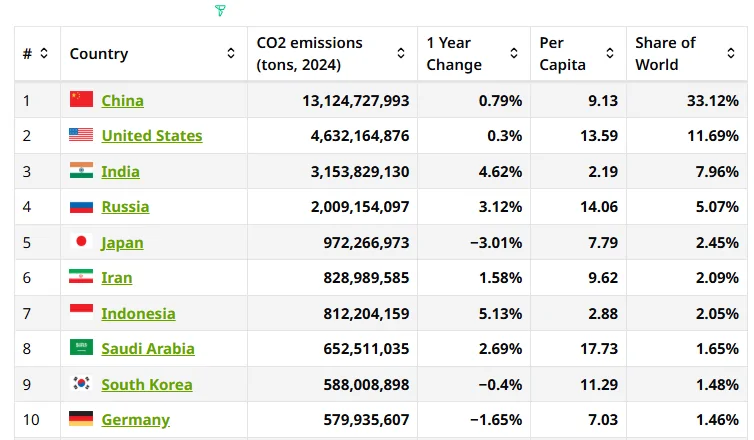Image resolution: width=754 pixels, height=440 pixels.
Task: Click the Japan flag icon
Action: click(x=81, y=241)
